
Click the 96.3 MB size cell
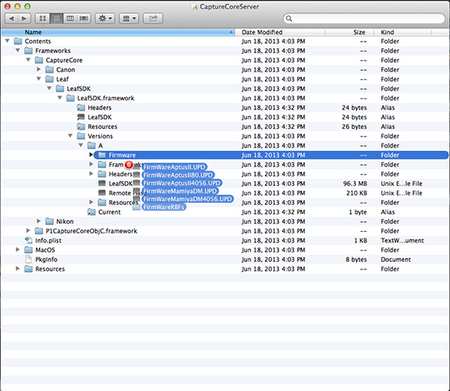[355, 184]
